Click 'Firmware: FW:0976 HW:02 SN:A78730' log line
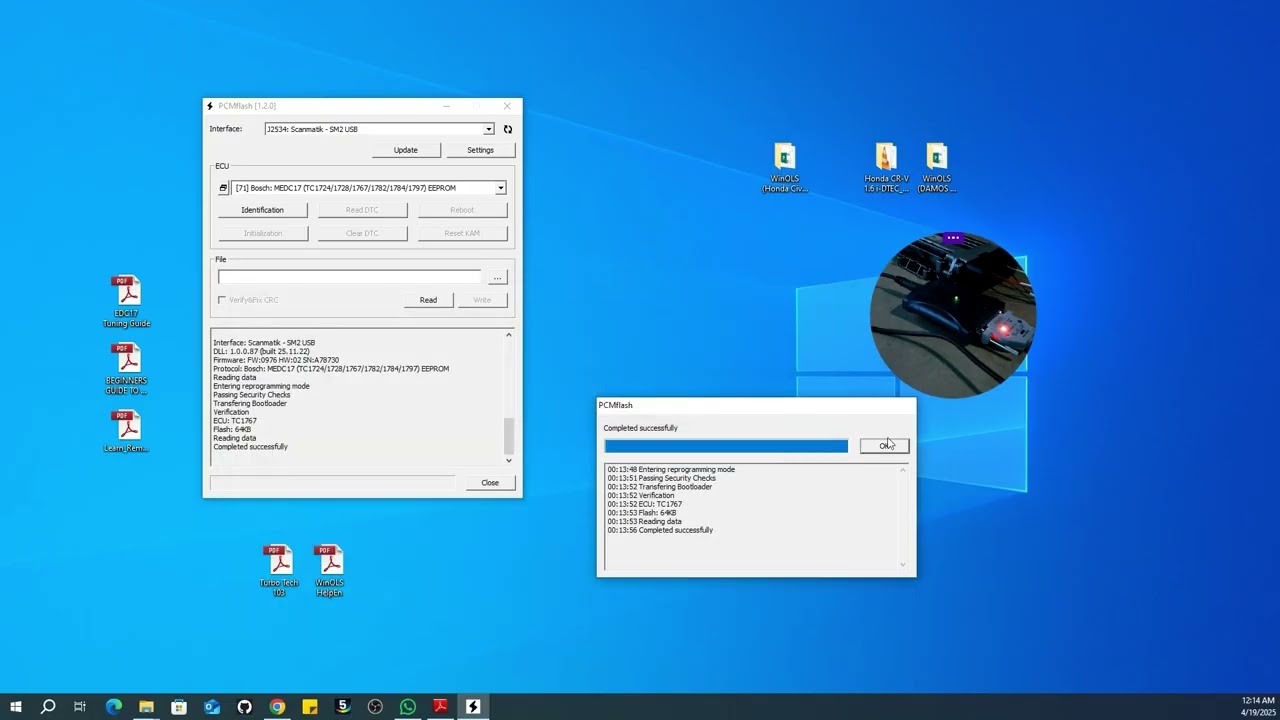This screenshot has height=720, width=1280. tap(276, 360)
